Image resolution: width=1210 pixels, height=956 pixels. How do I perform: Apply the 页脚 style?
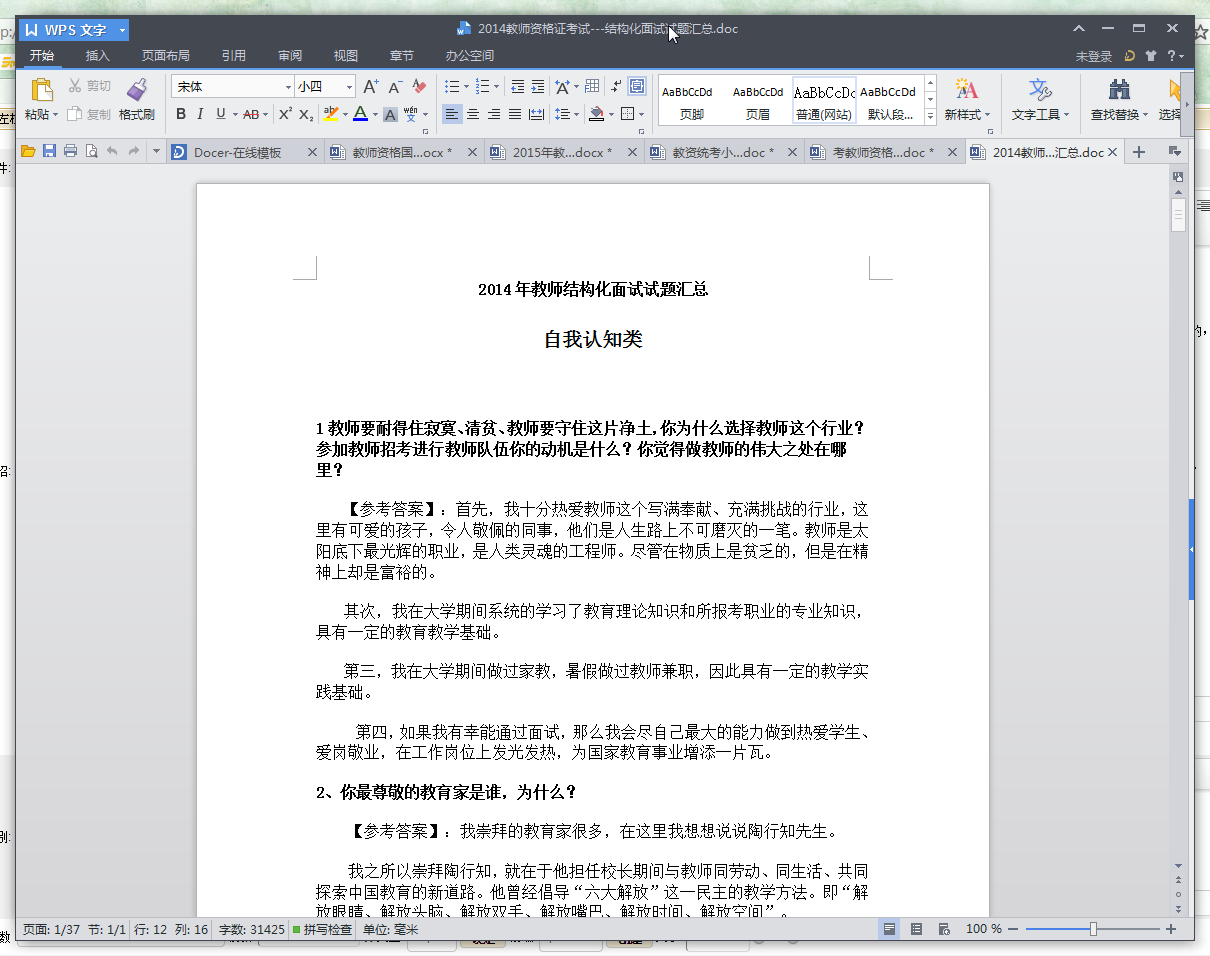pos(691,101)
